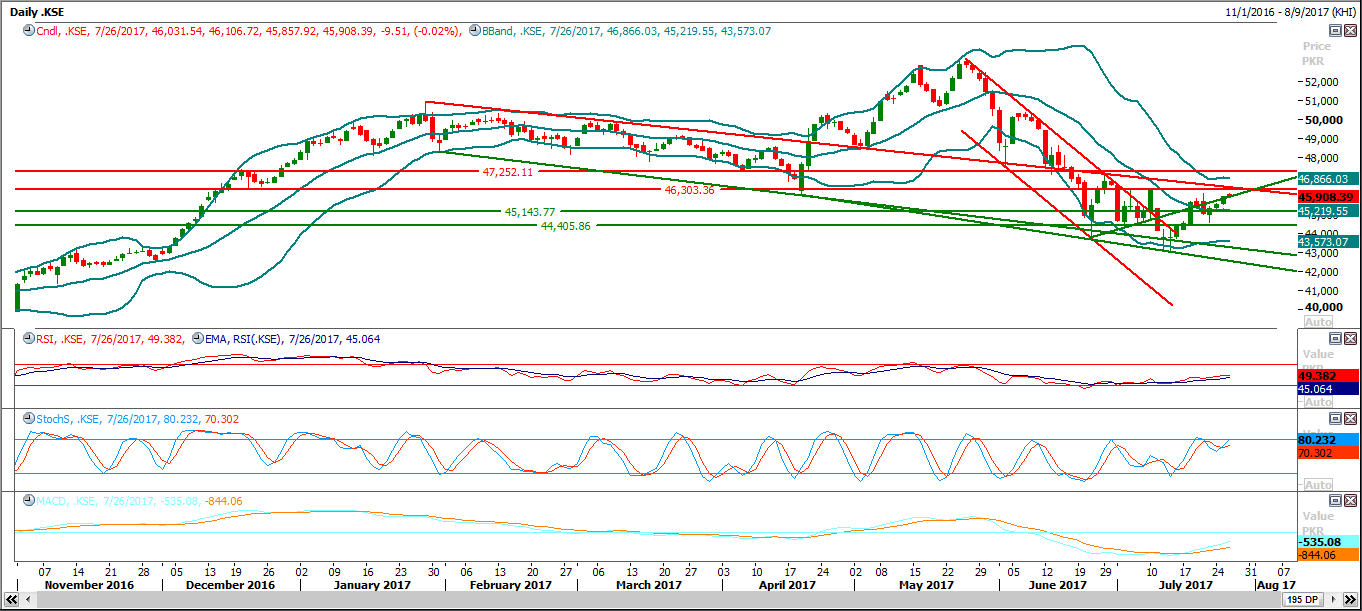Click the 45,143.77 support level label
Viewport: 1362px width, 611px height.
pos(529,212)
